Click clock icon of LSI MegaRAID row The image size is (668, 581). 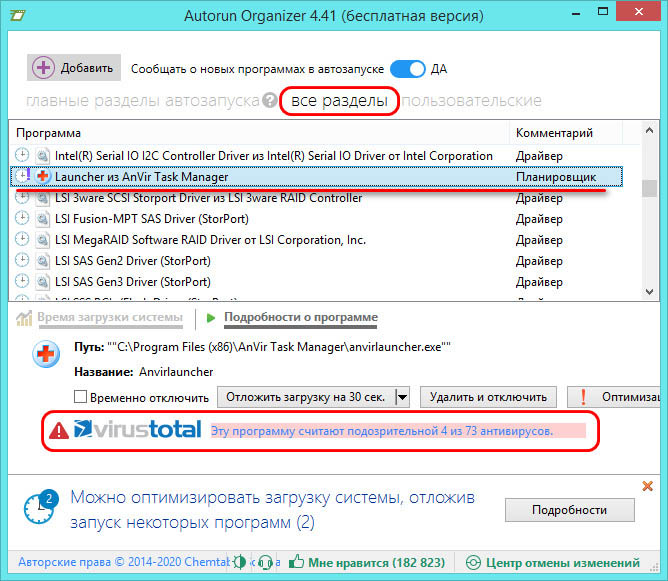pyautogui.click(x=22, y=239)
